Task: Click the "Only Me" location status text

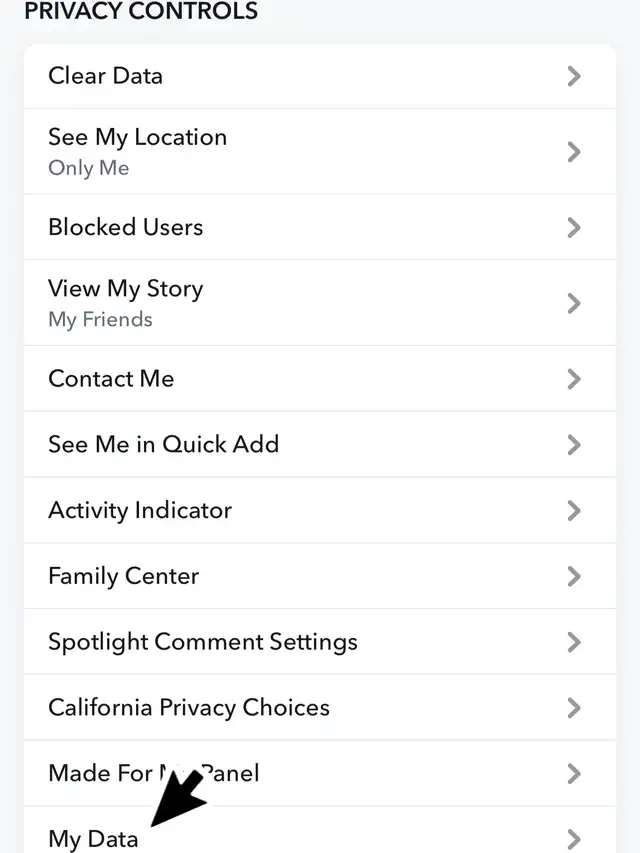Action: coord(88,168)
